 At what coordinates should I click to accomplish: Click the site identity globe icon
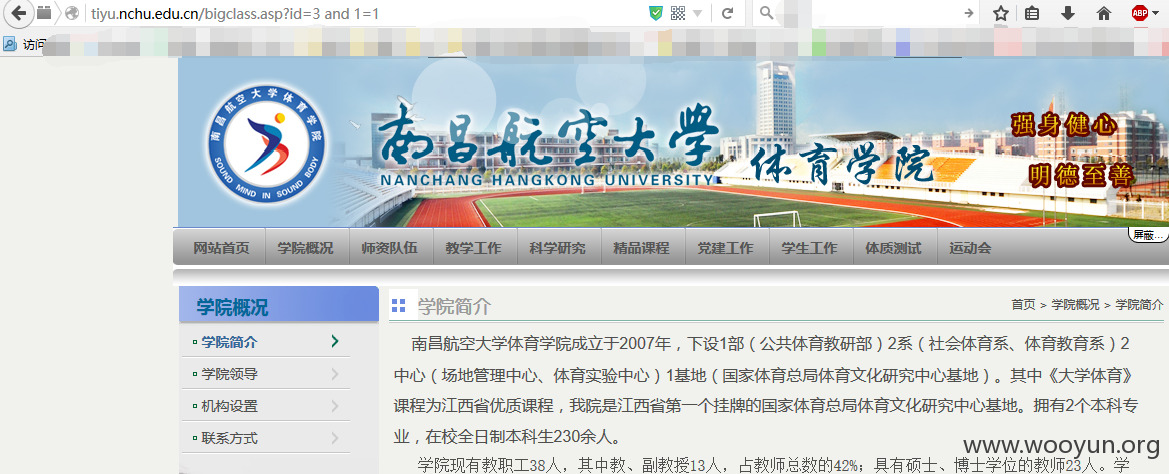pyautogui.click(x=72, y=13)
